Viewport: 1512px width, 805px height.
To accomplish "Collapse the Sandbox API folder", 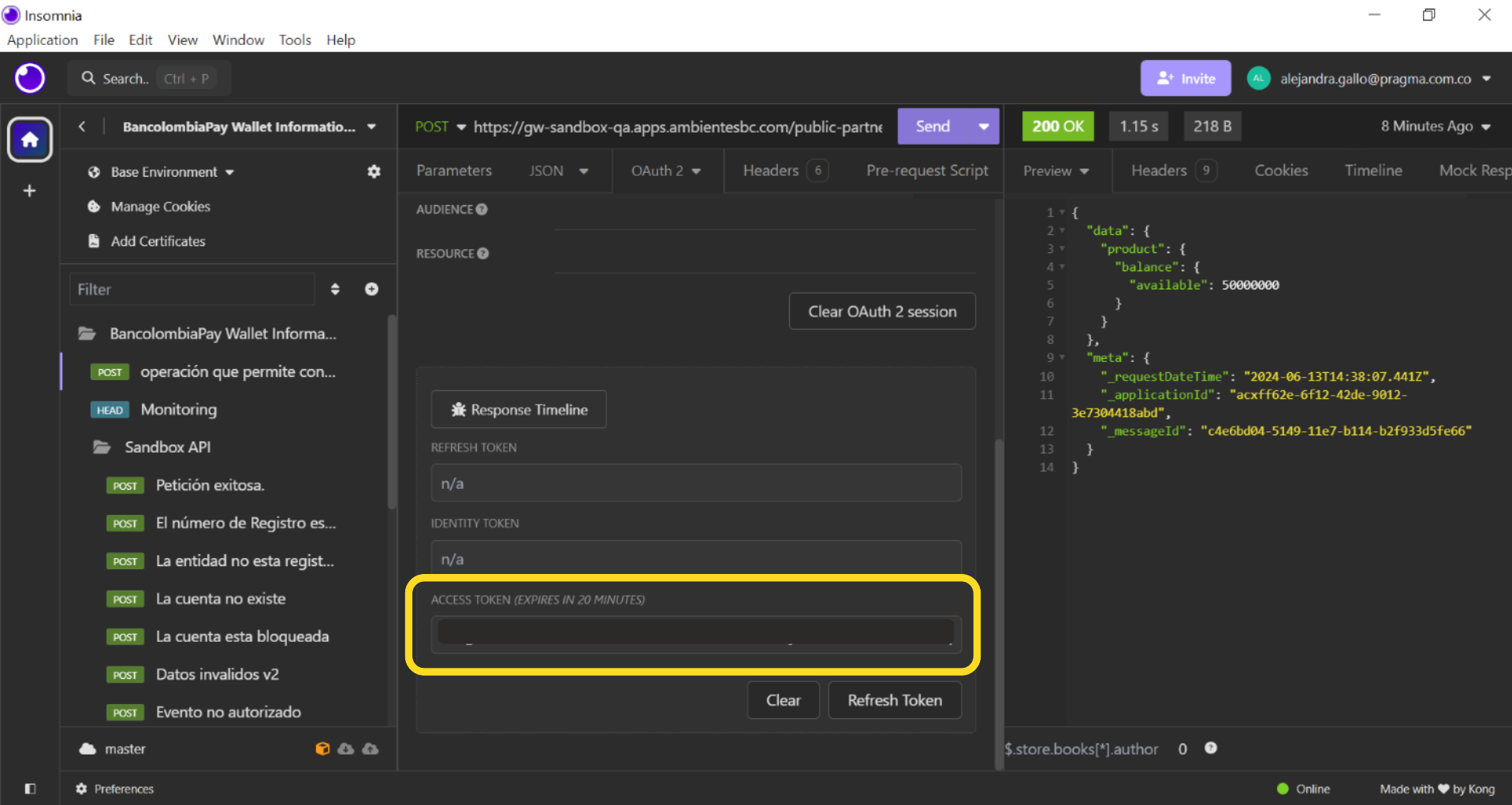I will pos(102,447).
